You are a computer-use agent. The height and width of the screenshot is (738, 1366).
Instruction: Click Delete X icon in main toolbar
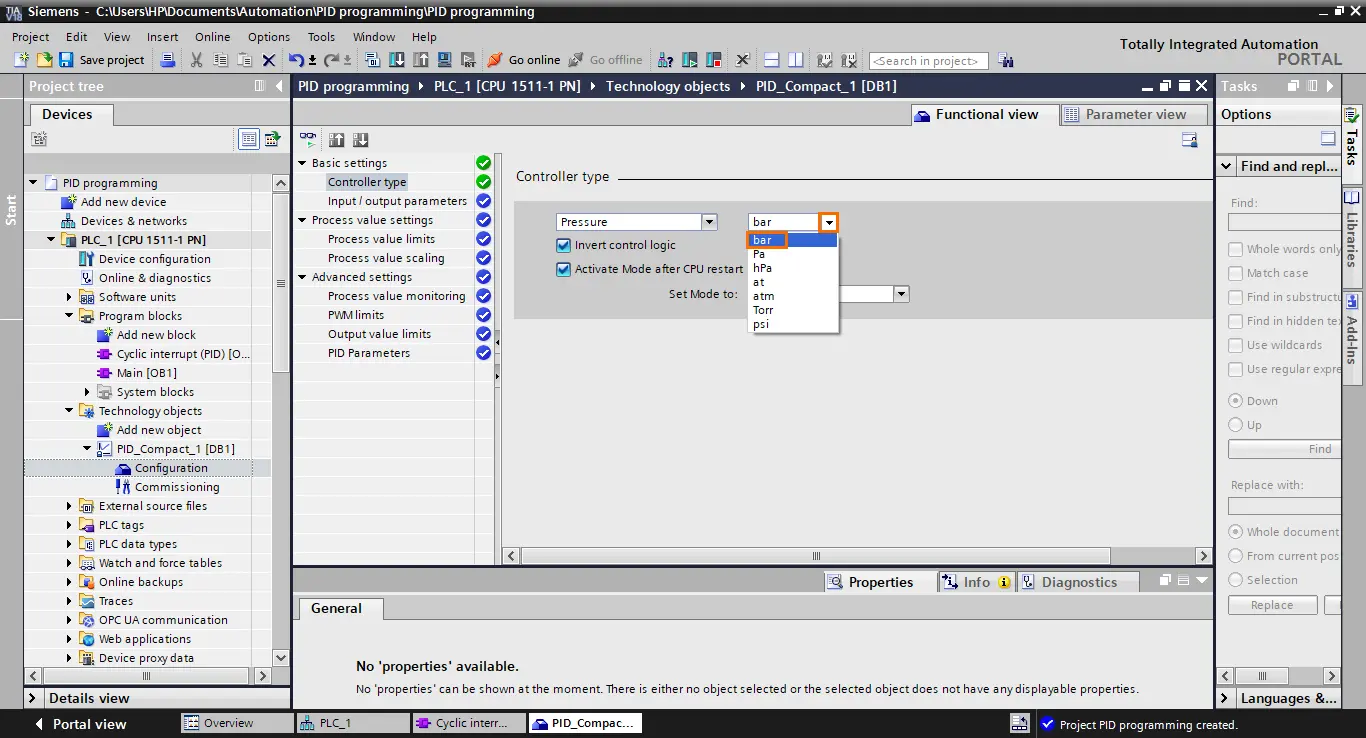(269, 60)
